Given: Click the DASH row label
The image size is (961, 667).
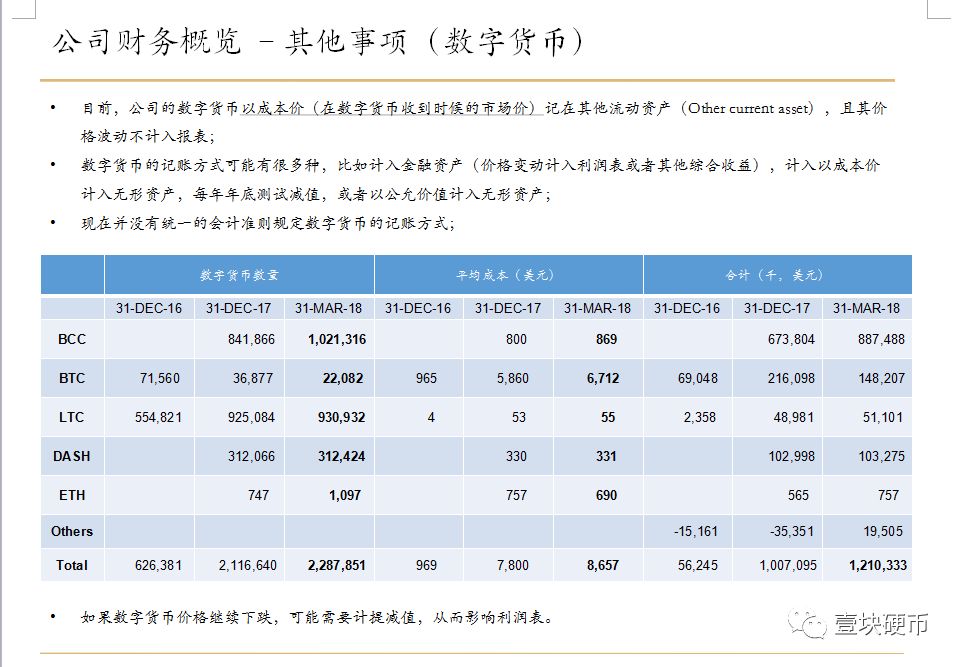Looking at the screenshot, I should 72,457.
